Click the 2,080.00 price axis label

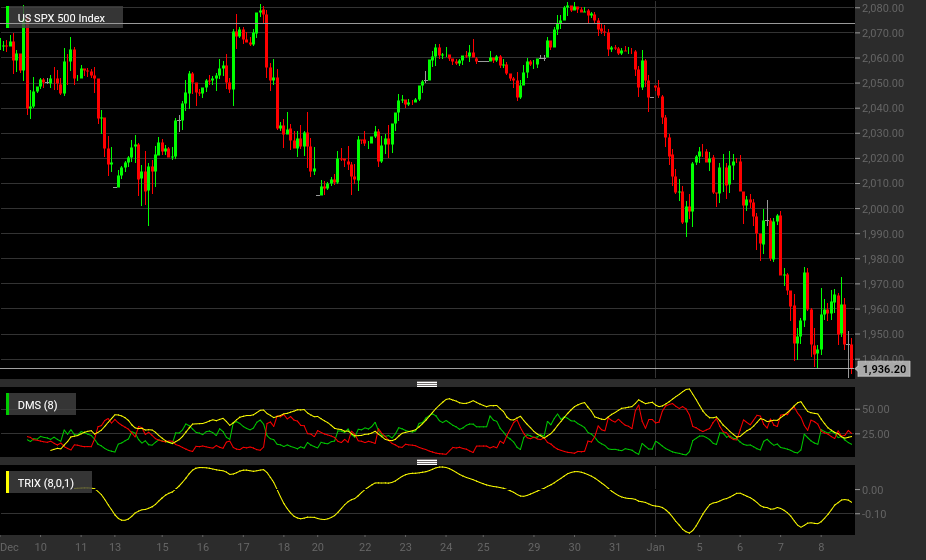point(883,8)
